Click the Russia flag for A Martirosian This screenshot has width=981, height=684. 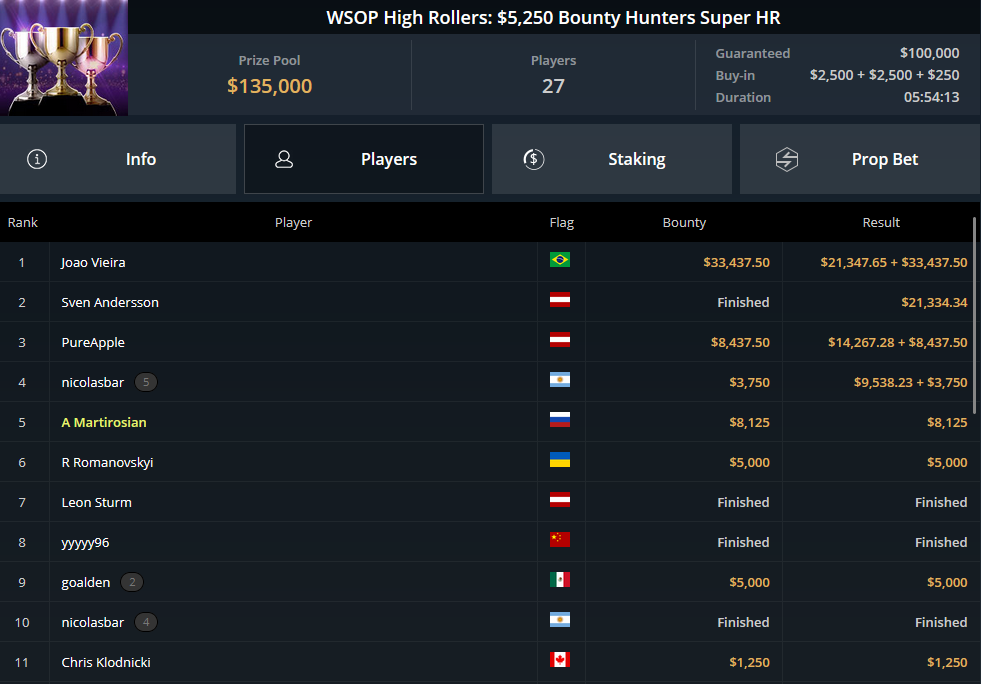tap(560, 419)
